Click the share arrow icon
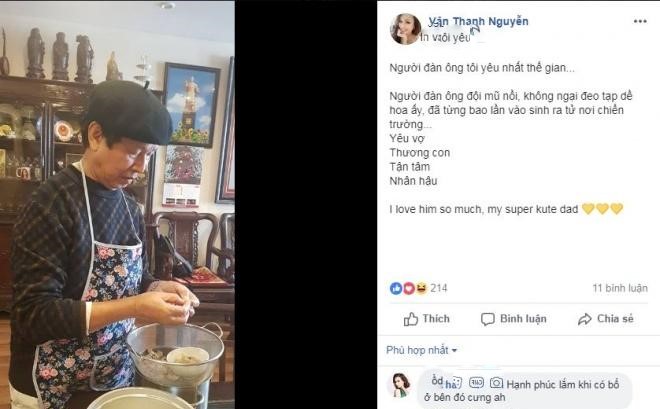Viewport: 660px width, 409px height. click(585, 319)
